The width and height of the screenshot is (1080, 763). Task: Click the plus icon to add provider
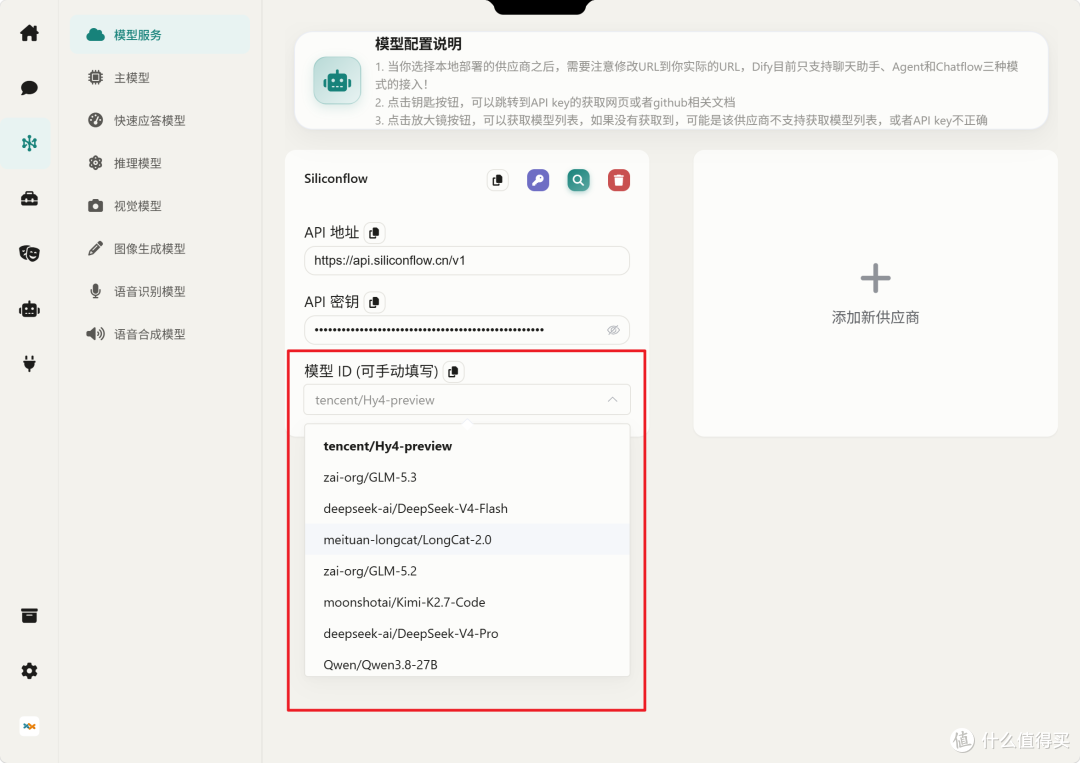875,278
